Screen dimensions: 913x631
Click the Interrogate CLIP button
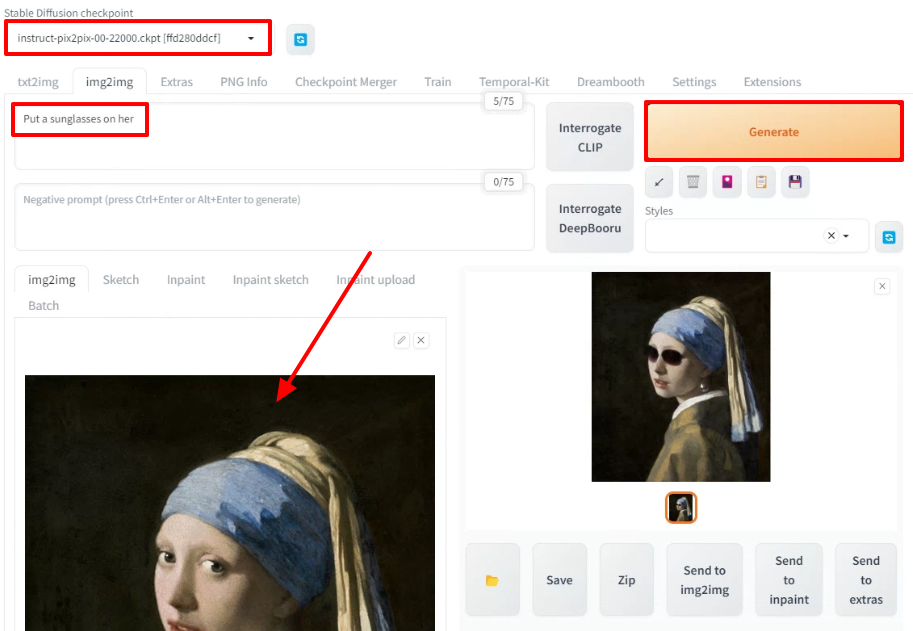[x=590, y=137]
